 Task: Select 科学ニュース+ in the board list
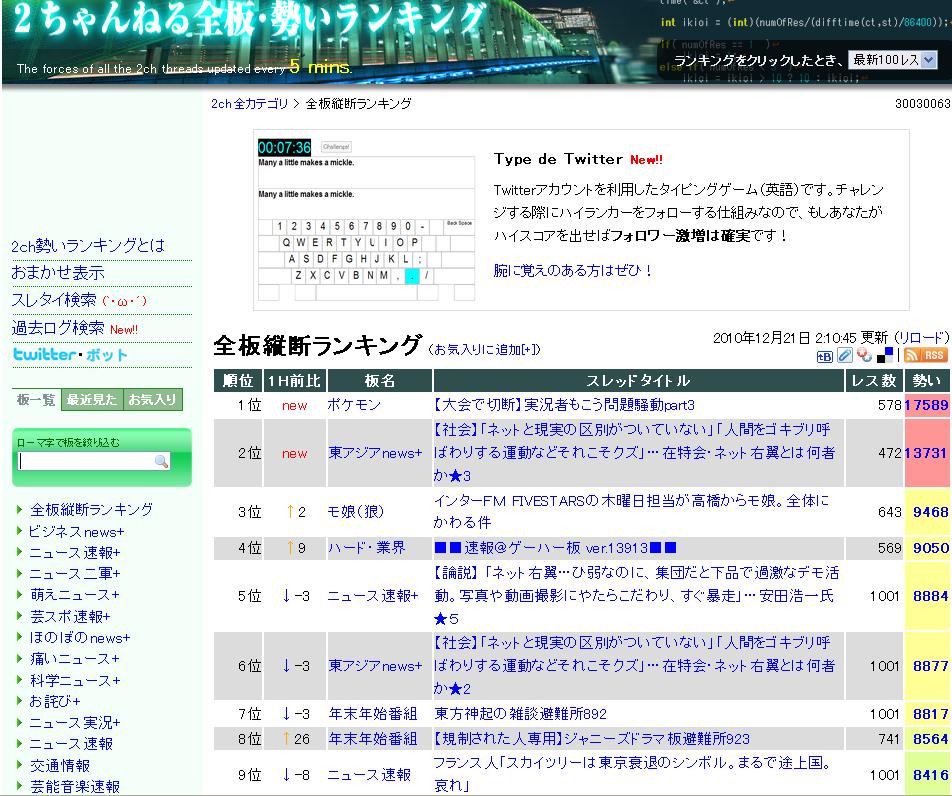pyautogui.click(x=75, y=680)
